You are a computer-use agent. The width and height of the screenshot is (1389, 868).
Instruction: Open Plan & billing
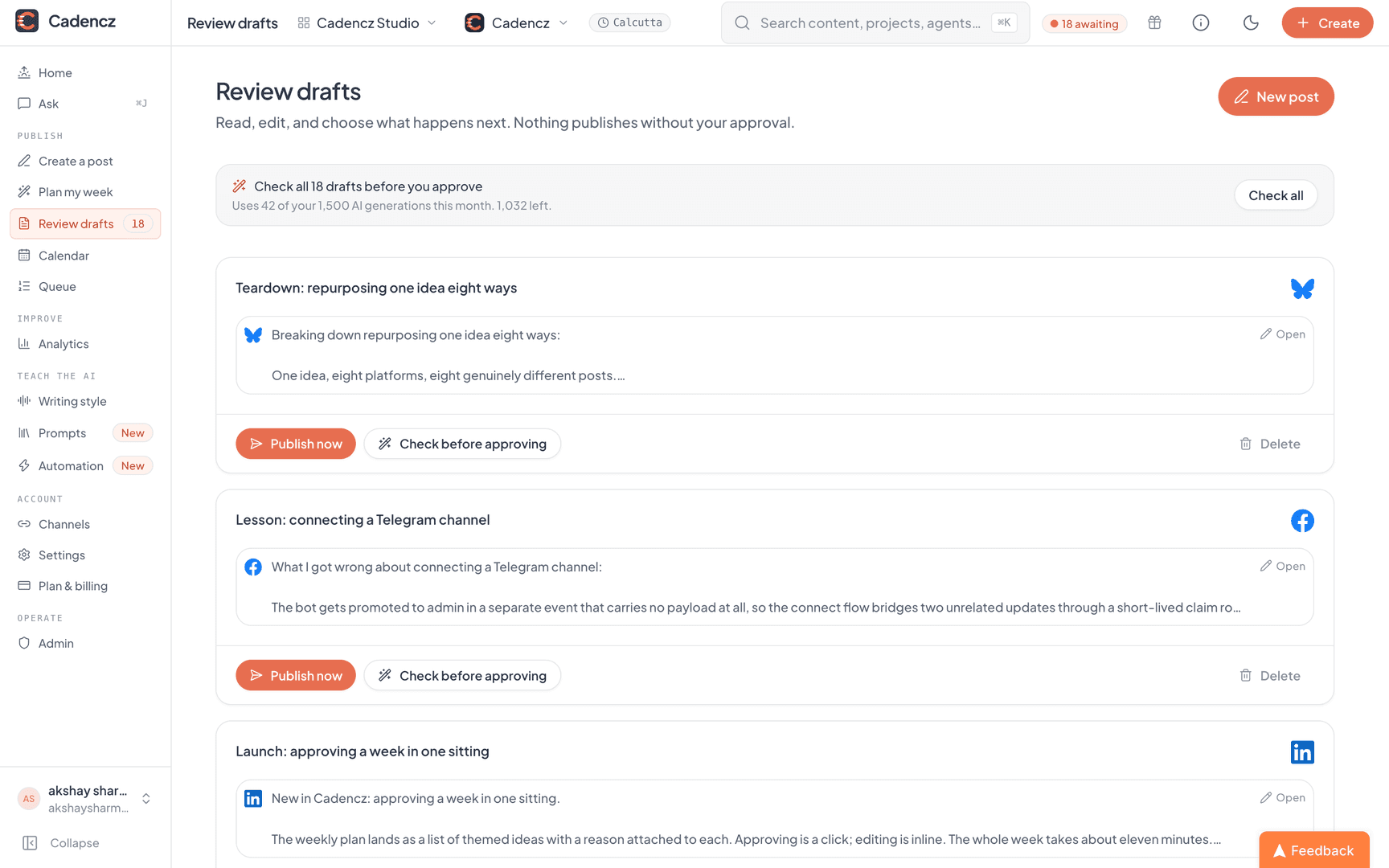pos(85,586)
